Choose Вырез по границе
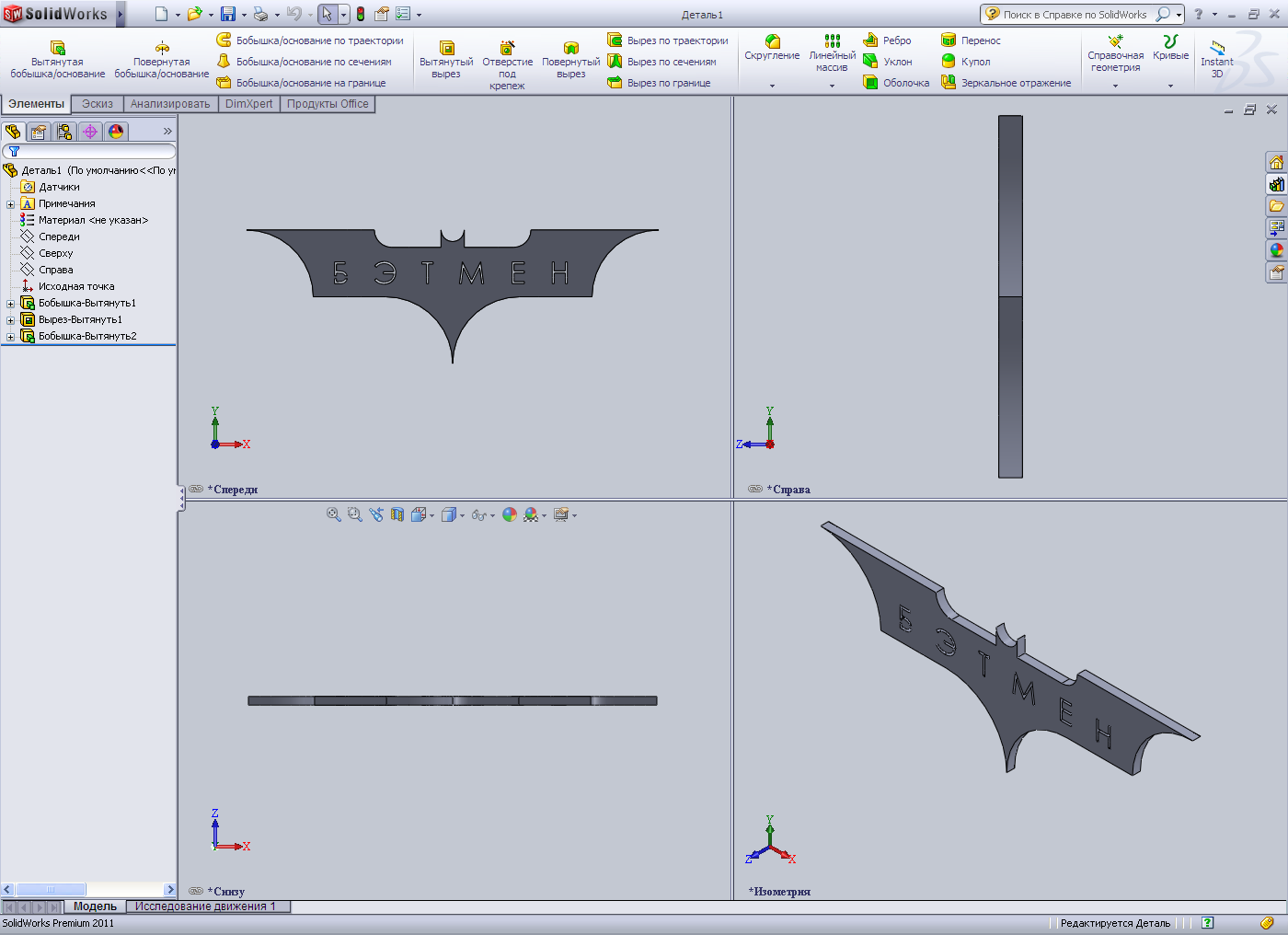Viewport: 1288px width, 935px height. [x=659, y=83]
